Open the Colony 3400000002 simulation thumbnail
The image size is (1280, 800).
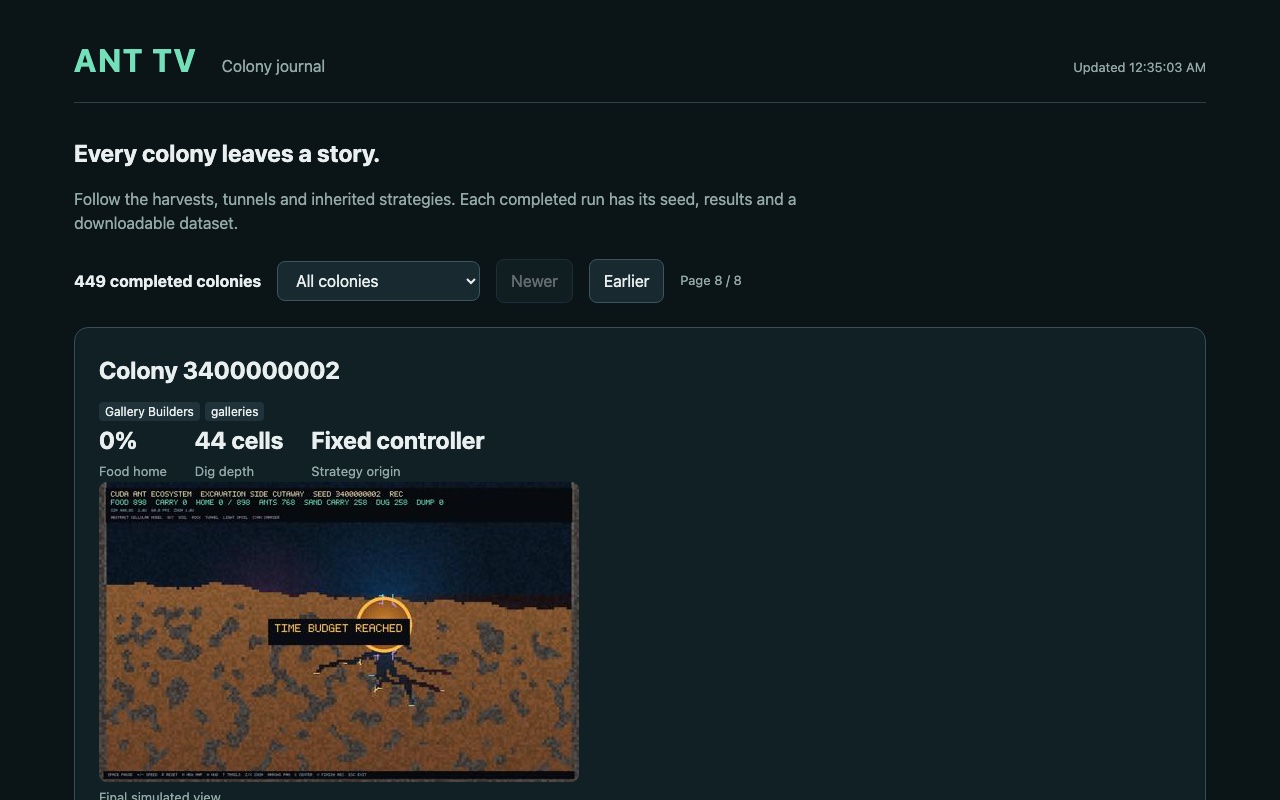pyautogui.click(x=339, y=631)
